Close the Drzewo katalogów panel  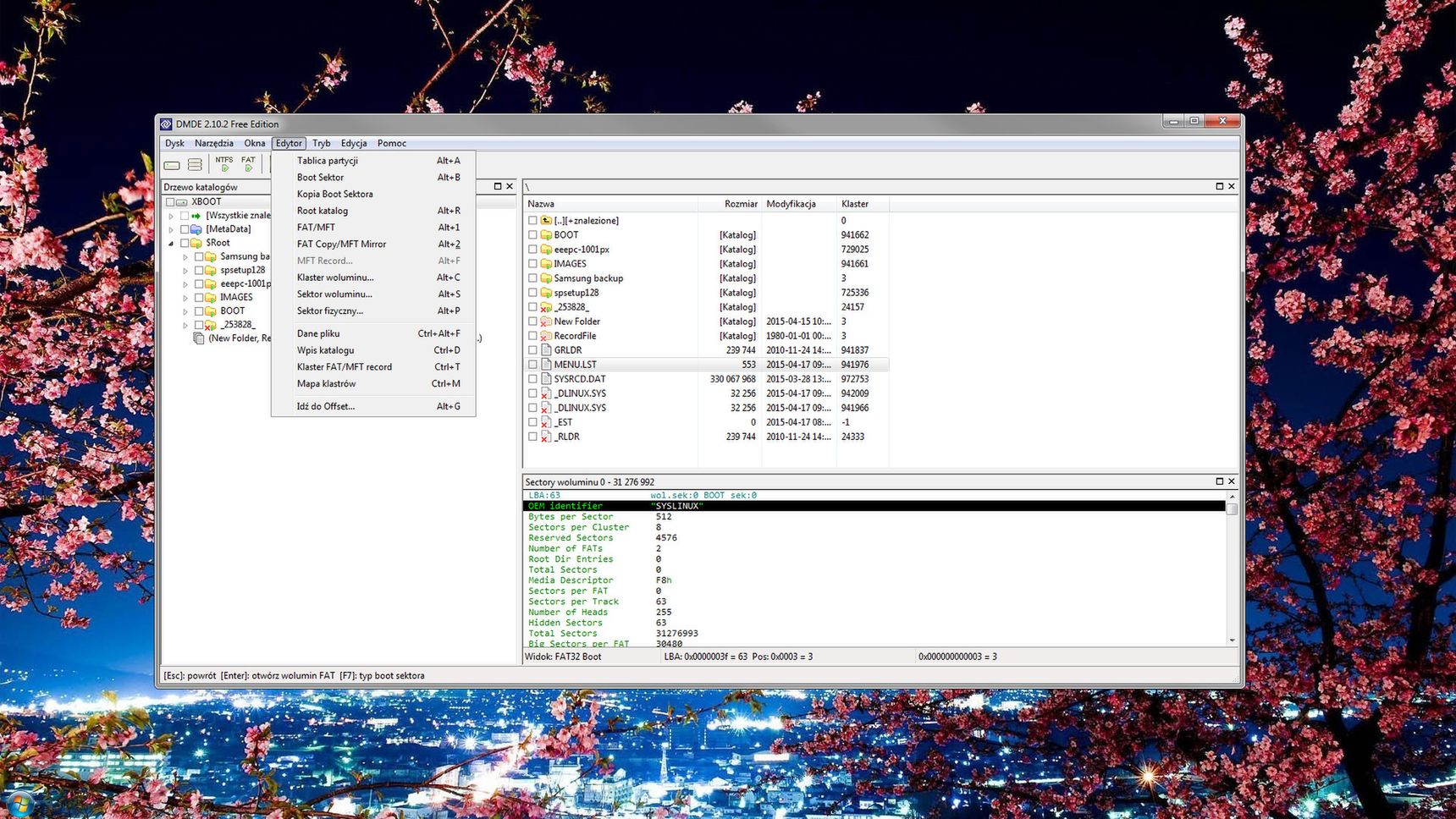(510, 186)
